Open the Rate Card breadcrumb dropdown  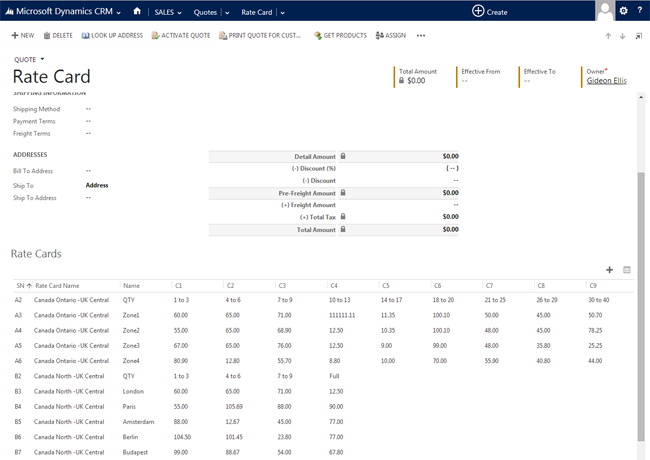point(283,12)
